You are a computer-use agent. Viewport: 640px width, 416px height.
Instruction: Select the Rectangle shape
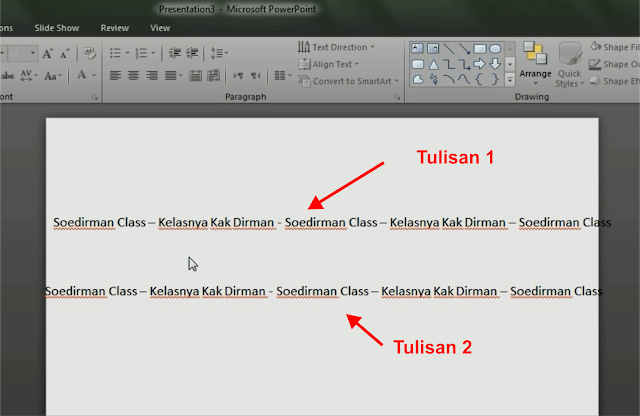[480, 49]
